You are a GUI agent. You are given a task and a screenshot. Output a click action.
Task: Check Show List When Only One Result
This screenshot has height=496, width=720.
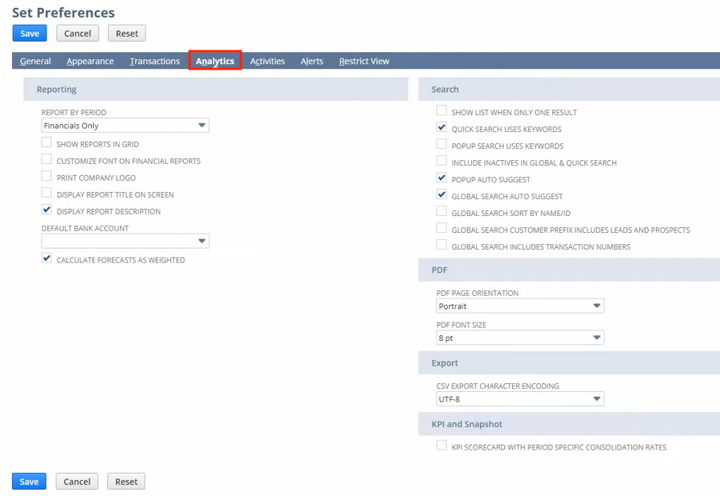pyautogui.click(x=441, y=111)
